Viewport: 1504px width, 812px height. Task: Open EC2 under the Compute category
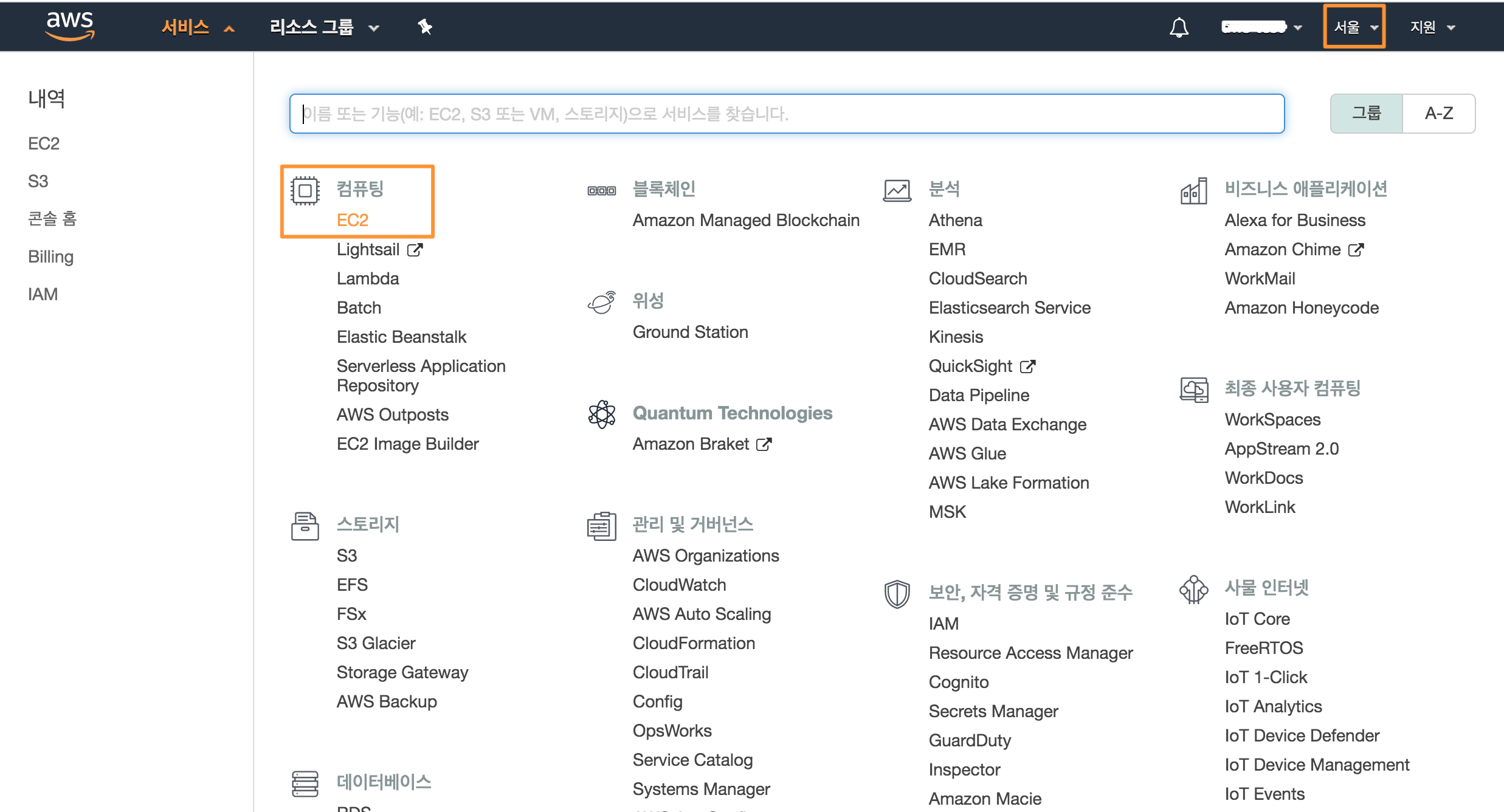point(353,220)
